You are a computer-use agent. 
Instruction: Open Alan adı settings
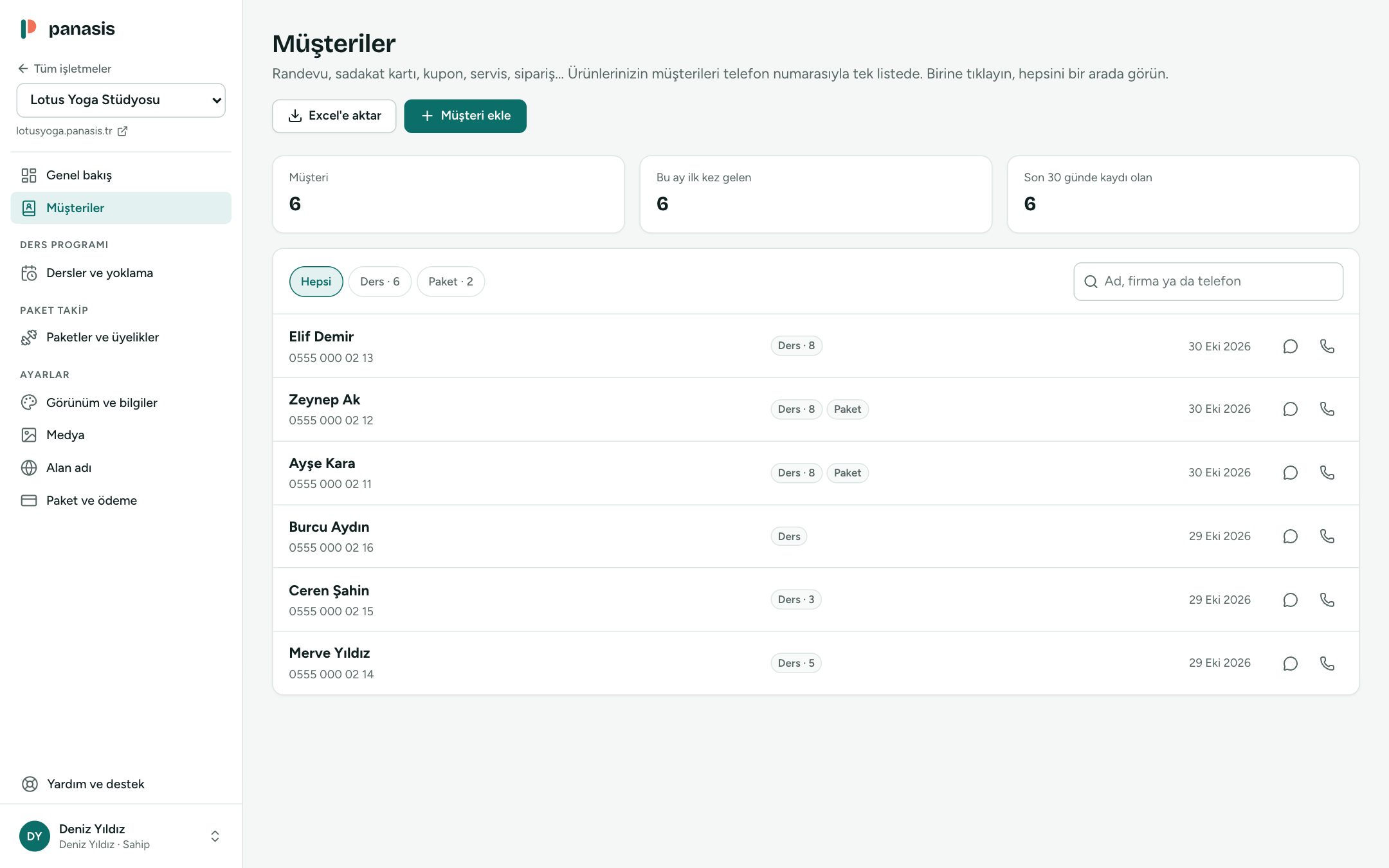(121, 467)
